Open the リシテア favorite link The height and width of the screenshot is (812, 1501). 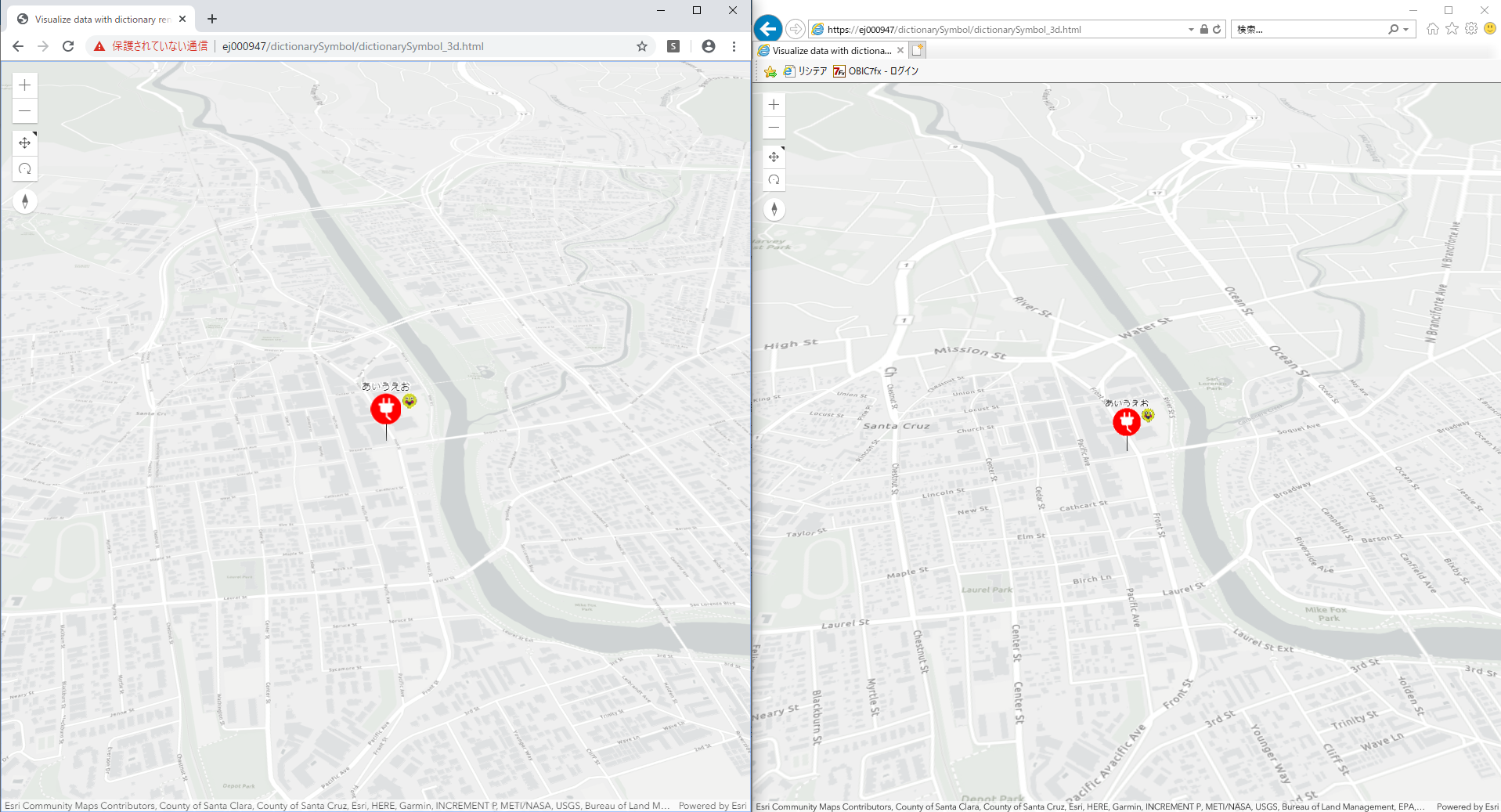[x=806, y=71]
